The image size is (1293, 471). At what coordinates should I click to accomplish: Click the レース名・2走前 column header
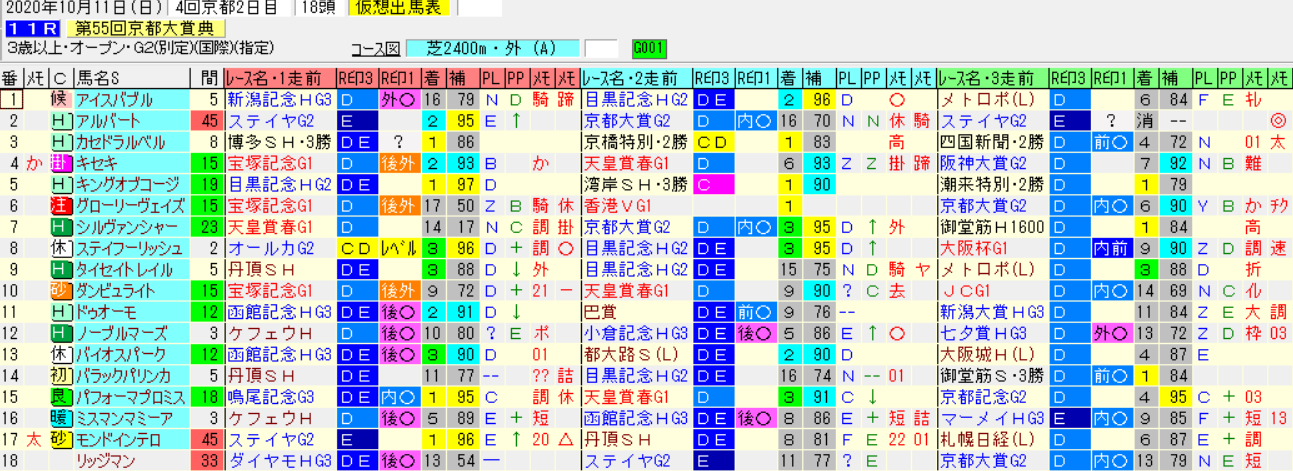(635, 78)
